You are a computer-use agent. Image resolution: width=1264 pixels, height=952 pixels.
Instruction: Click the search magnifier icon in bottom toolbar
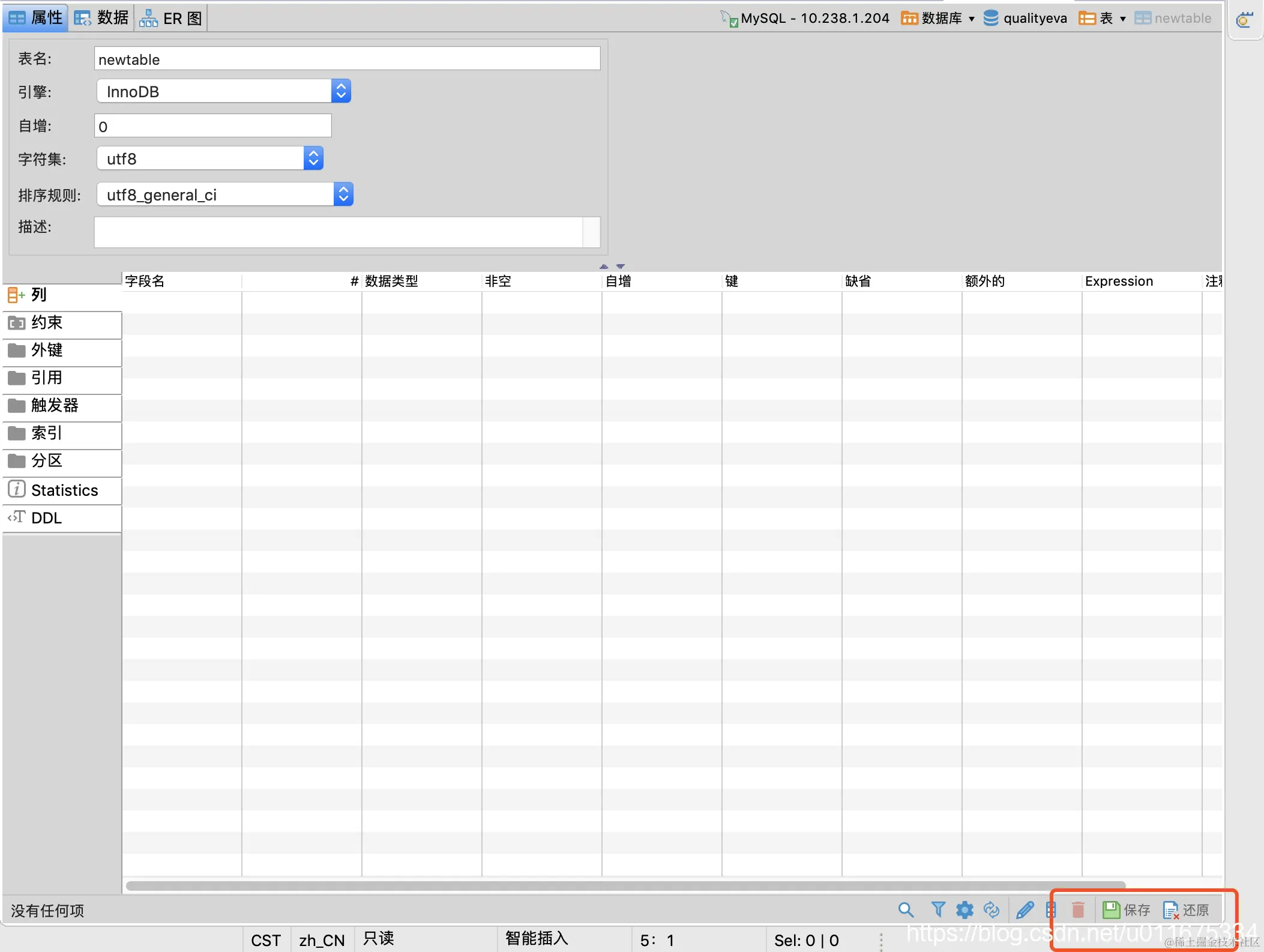(906, 910)
